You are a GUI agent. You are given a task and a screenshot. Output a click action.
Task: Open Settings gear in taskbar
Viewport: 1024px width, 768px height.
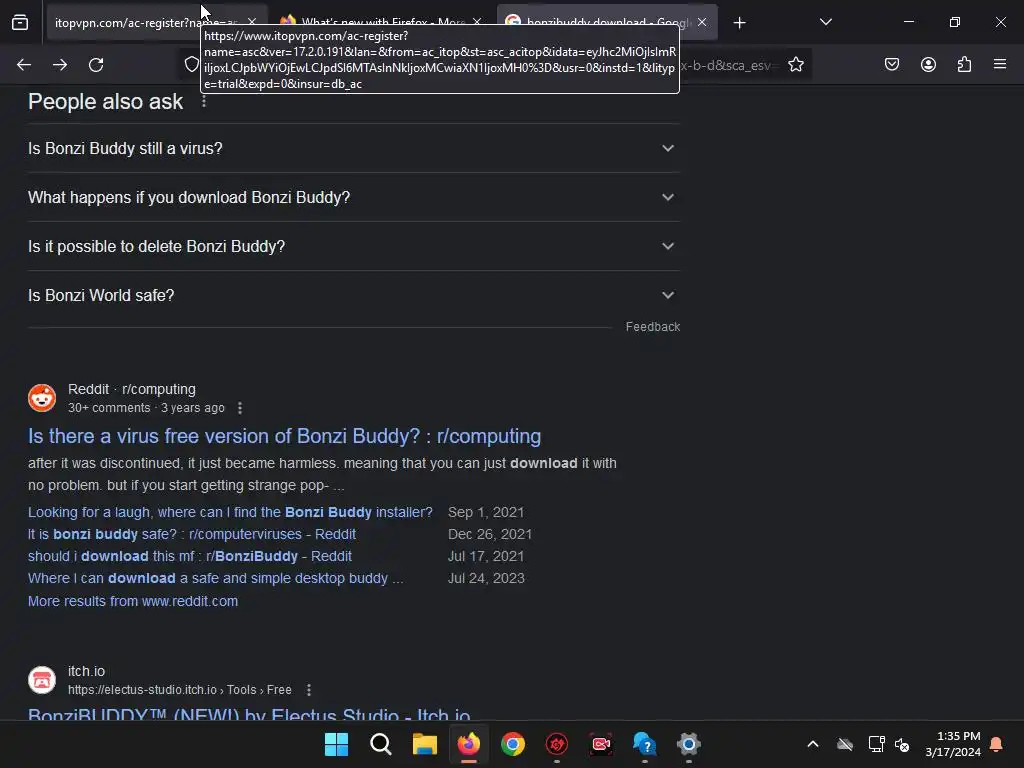[688, 744]
